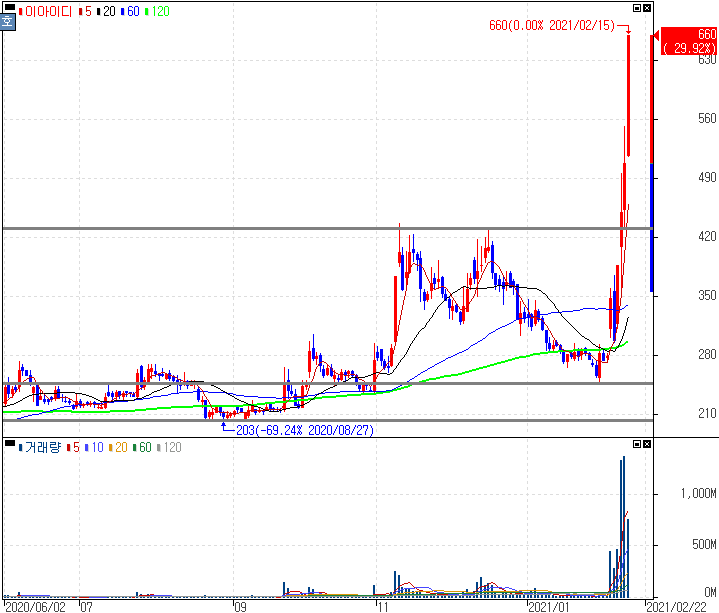Click the 660 high price annotation

[x=552, y=25]
